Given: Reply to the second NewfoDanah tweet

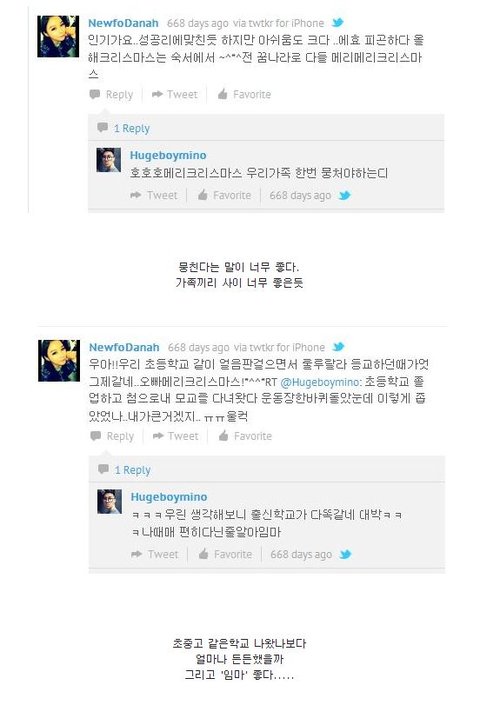Looking at the screenshot, I should (112, 436).
